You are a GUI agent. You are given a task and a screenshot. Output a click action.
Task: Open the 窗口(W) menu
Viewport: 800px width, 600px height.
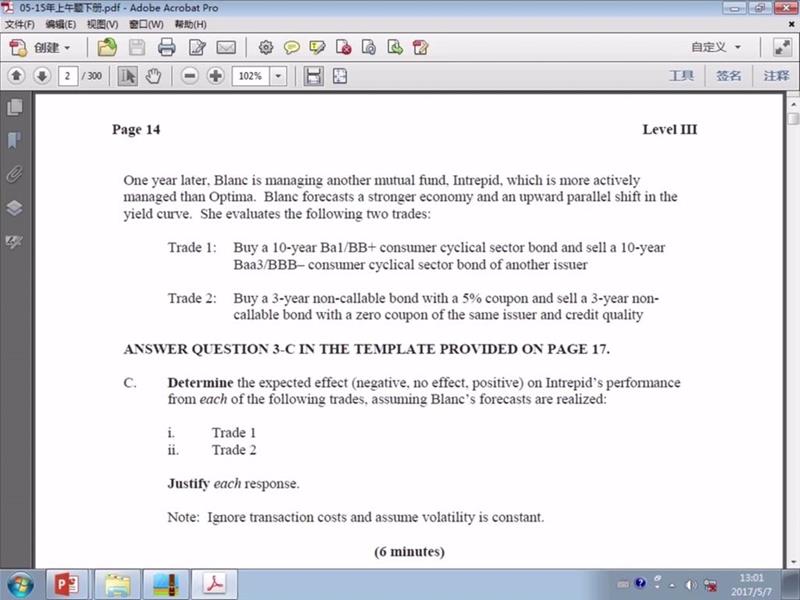click(146, 24)
